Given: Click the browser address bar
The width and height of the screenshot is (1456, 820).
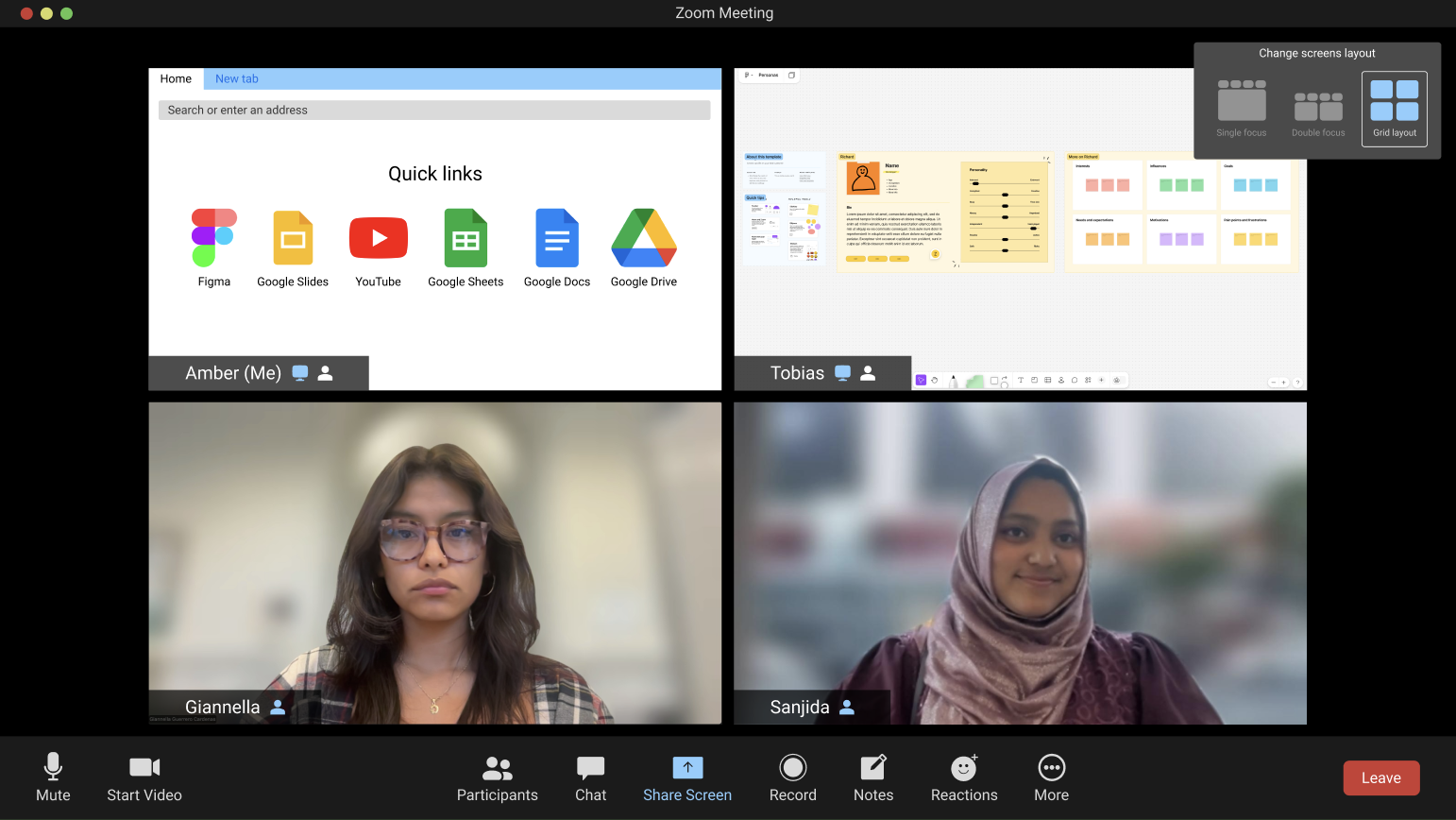Looking at the screenshot, I should coord(434,110).
